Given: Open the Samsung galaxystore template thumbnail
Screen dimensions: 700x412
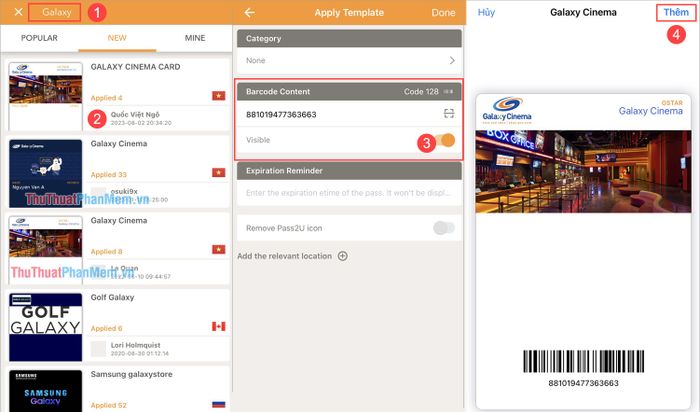Looking at the screenshot, I should (46, 391).
